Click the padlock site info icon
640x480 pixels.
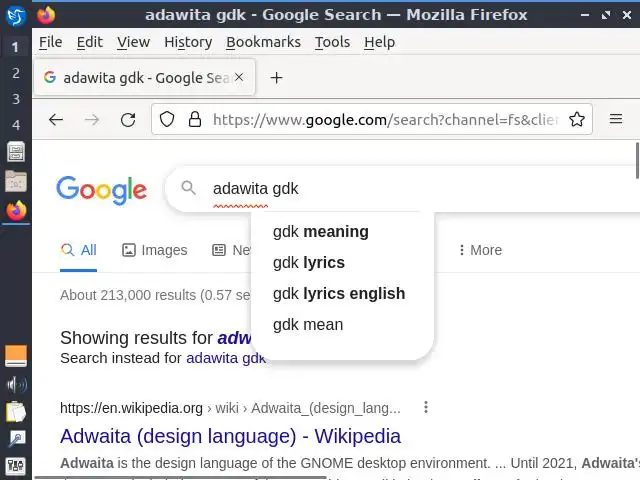[194, 120]
